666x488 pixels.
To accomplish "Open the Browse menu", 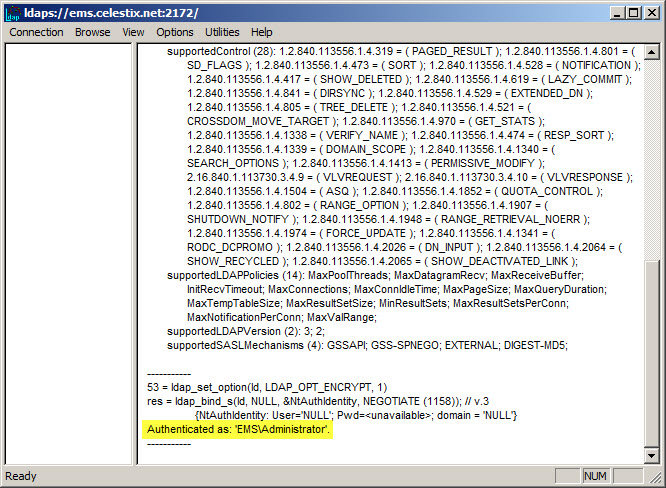I will (92, 32).
